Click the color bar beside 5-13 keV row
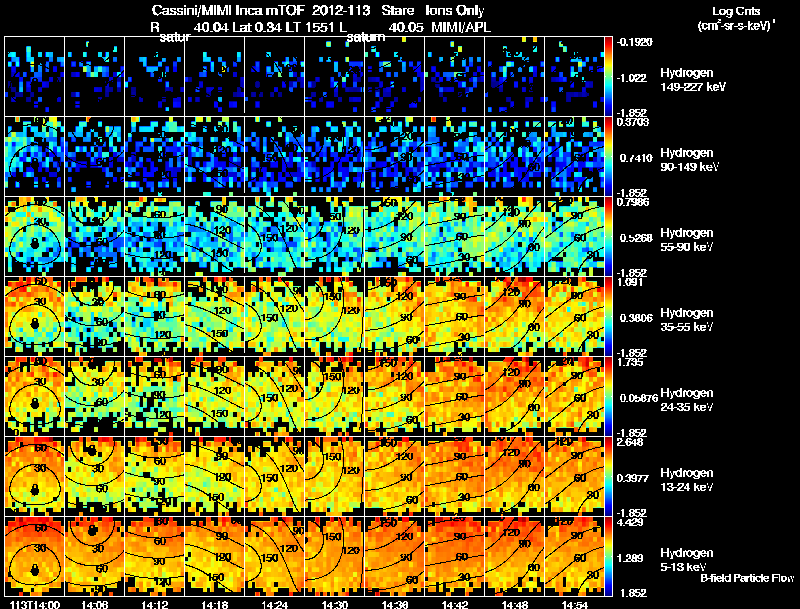This screenshot has height=609, width=800. click(x=608, y=557)
